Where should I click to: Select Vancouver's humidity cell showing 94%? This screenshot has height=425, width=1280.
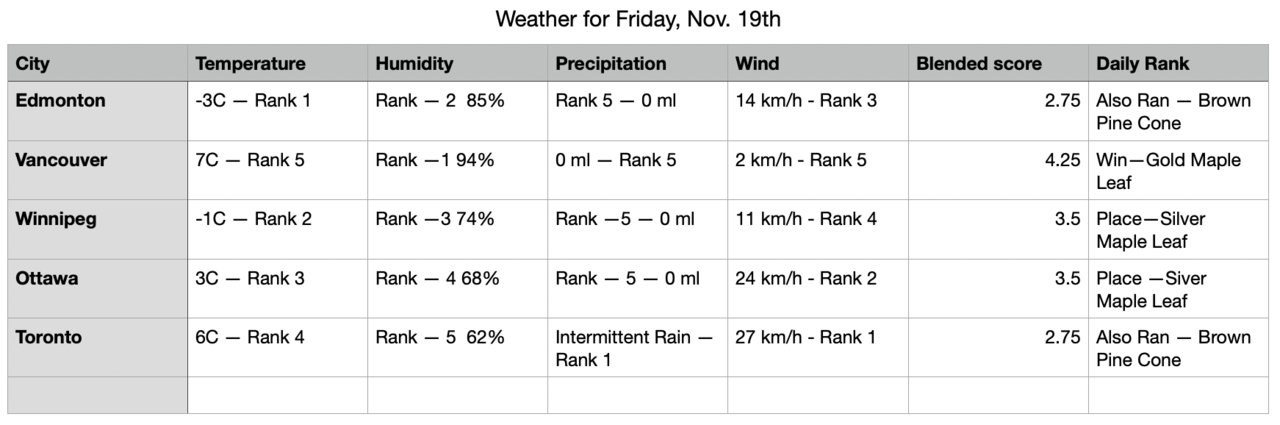point(457,171)
